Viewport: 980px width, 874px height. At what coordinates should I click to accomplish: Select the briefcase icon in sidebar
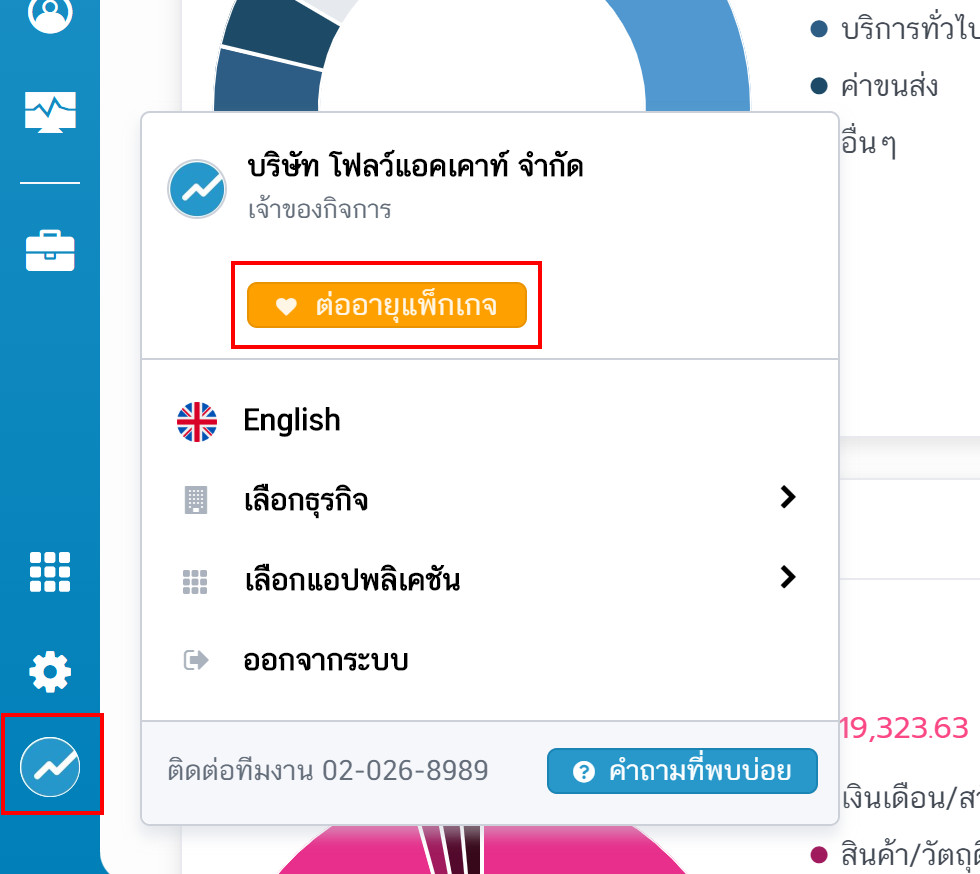click(50, 251)
